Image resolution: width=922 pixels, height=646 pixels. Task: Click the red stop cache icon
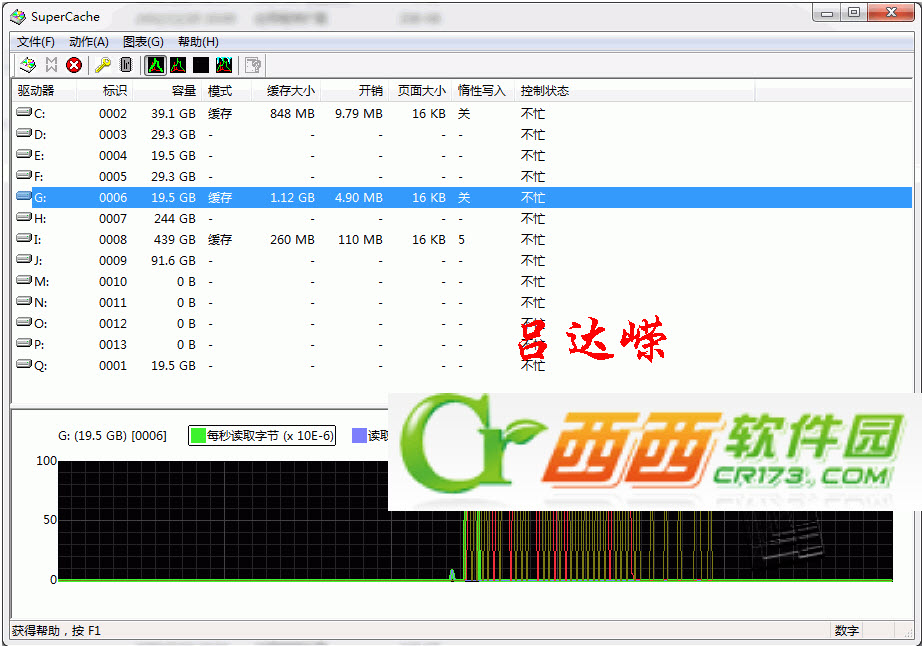(x=74, y=65)
